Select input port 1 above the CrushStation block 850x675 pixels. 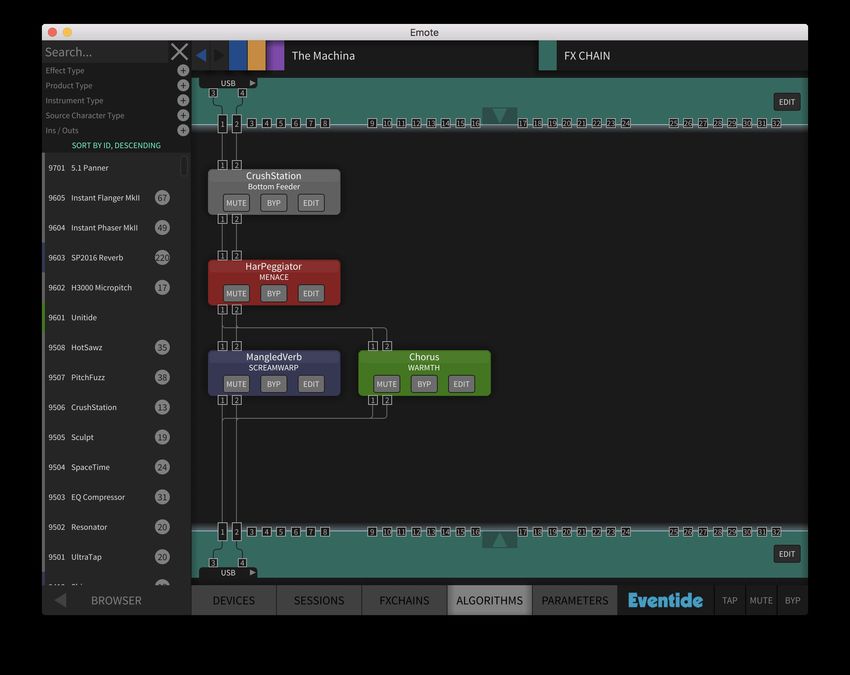[x=222, y=165]
